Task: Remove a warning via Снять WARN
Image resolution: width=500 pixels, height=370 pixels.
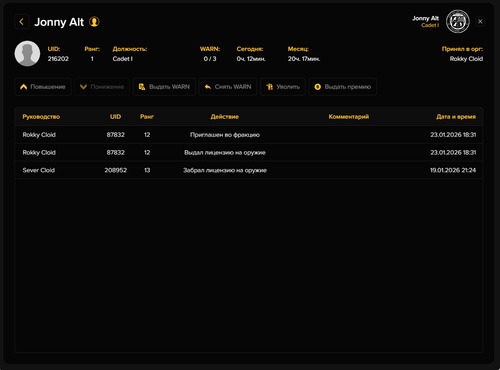Action: click(228, 87)
